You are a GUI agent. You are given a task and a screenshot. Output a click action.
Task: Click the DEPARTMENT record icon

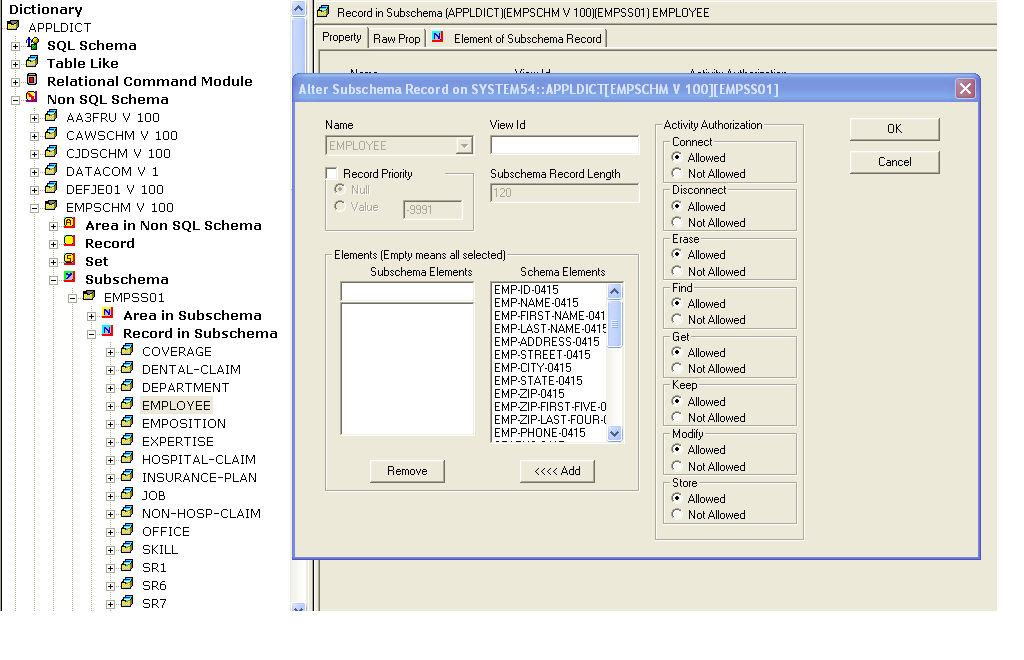(127, 387)
